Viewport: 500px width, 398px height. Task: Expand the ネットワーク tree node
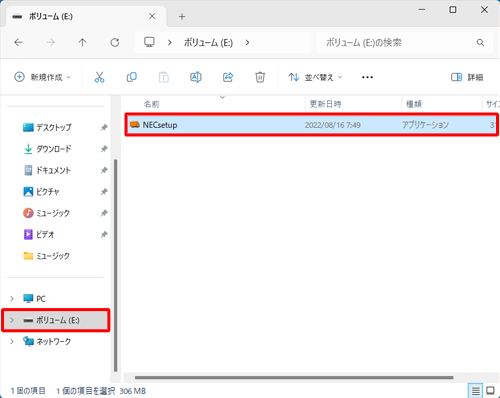12,341
